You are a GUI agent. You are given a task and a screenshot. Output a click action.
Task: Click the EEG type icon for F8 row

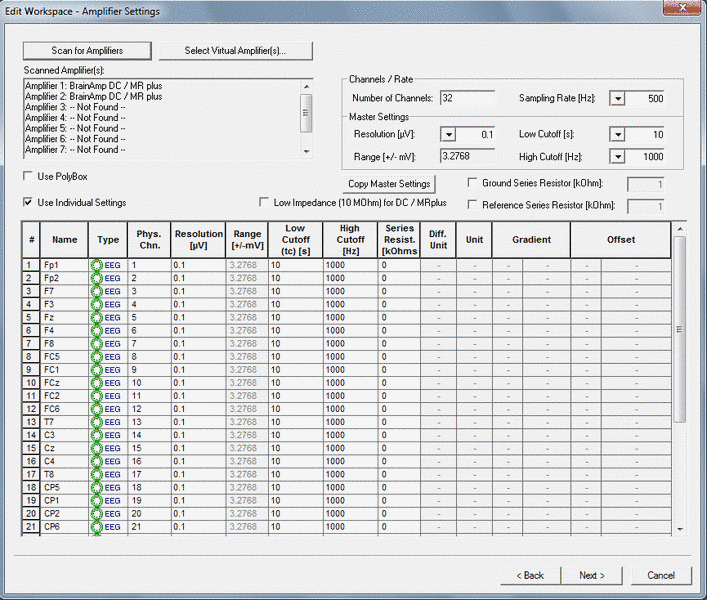pos(97,343)
